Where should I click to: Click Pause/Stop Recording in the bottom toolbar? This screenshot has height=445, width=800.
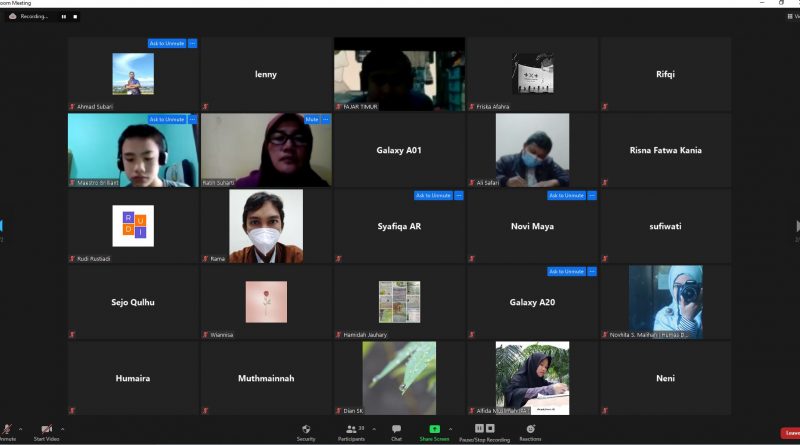pyautogui.click(x=484, y=431)
